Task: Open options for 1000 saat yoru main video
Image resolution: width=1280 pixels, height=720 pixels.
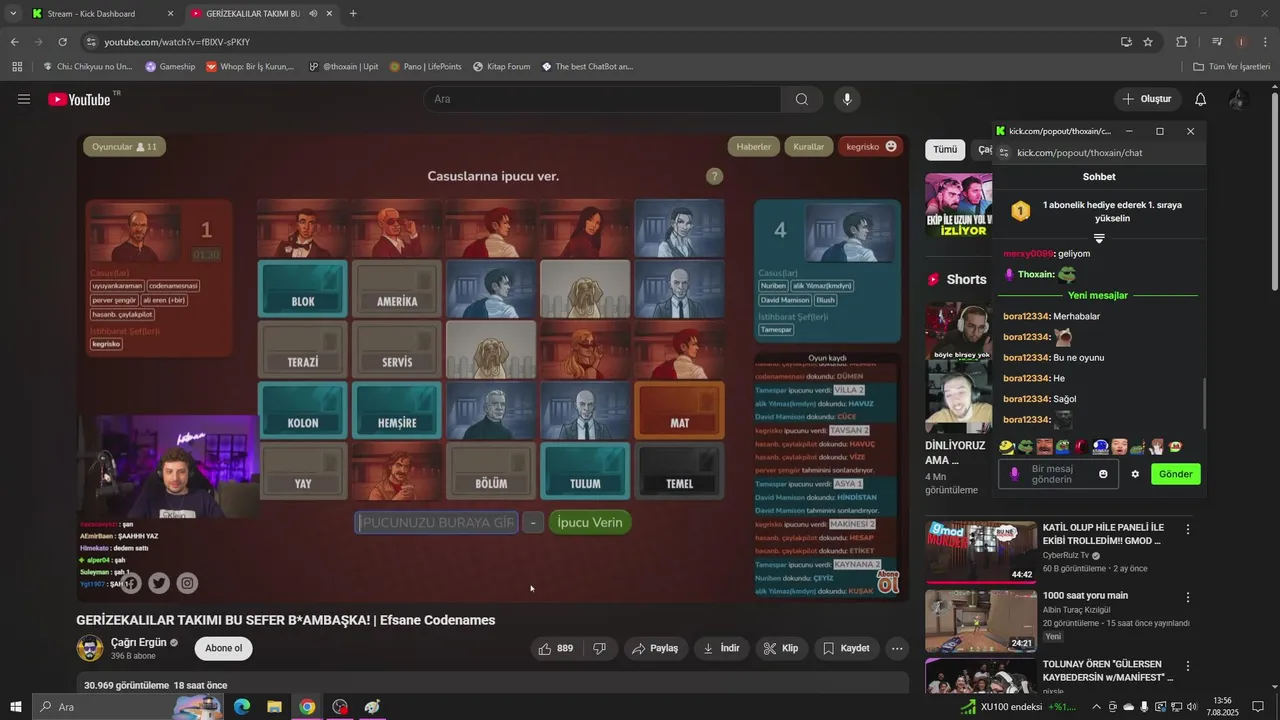Action: [1188, 597]
